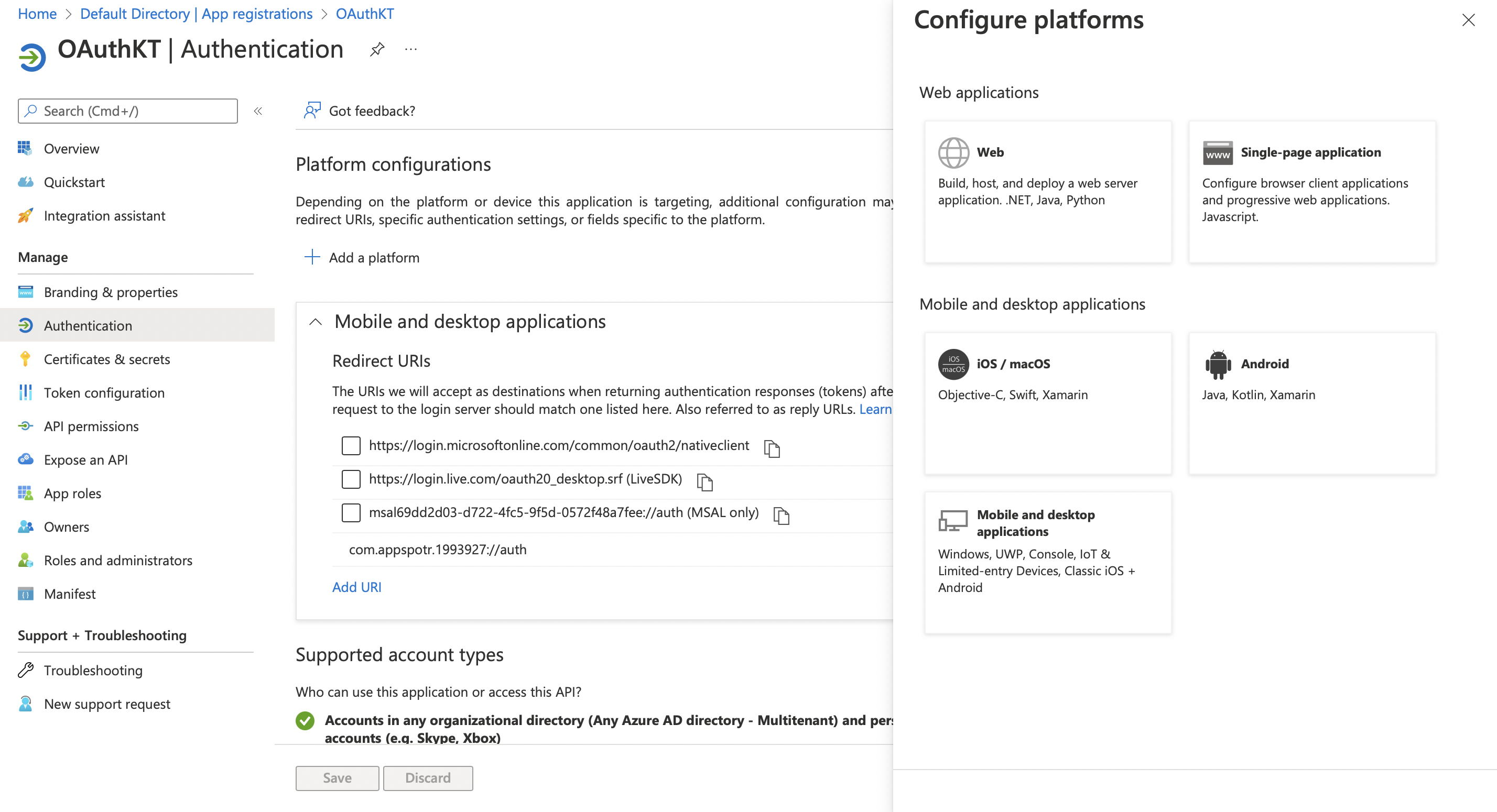Open the Learn more link
Screen dimensions: 1497x812
point(876,410)
